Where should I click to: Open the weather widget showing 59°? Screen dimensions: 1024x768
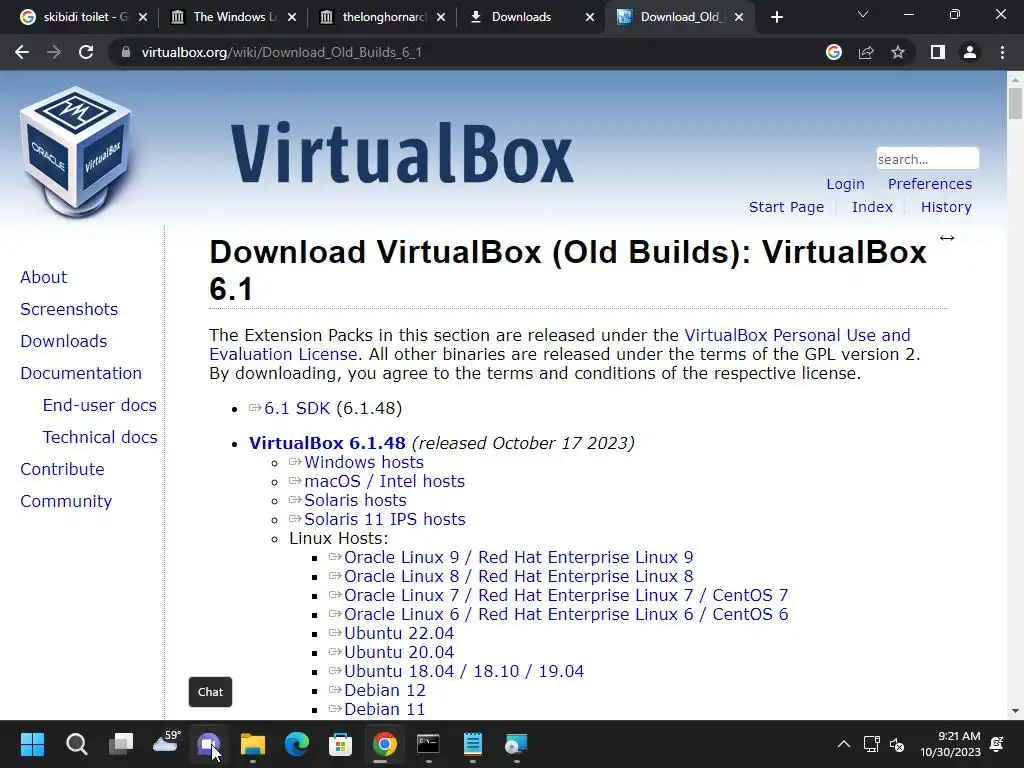166,742
